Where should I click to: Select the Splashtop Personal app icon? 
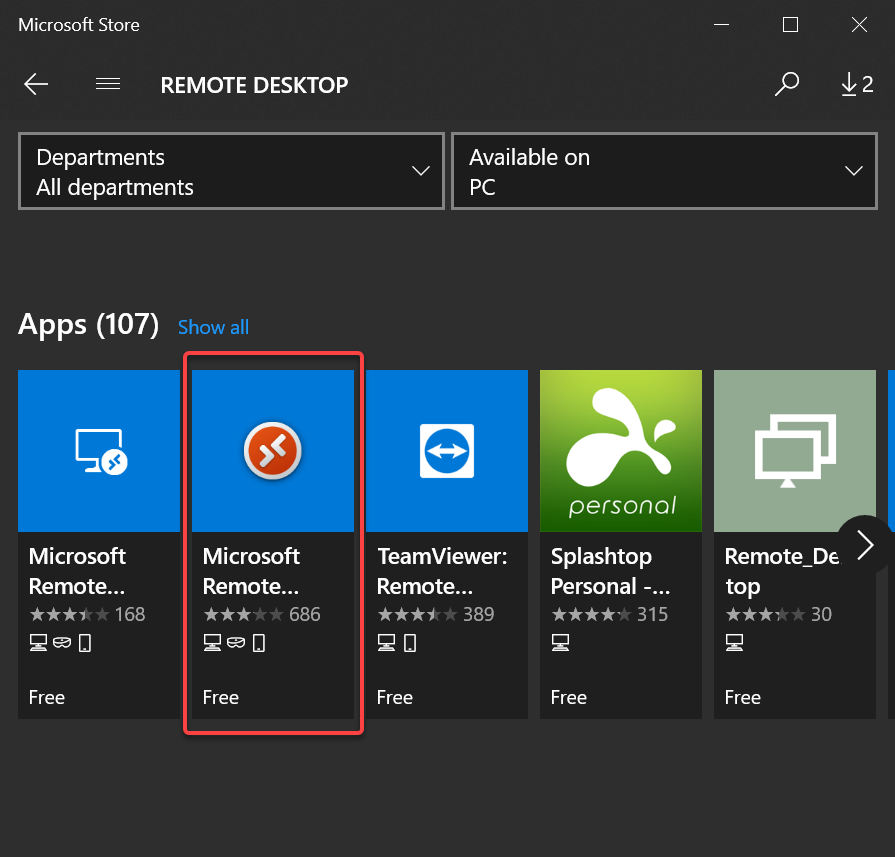point(620,450)
